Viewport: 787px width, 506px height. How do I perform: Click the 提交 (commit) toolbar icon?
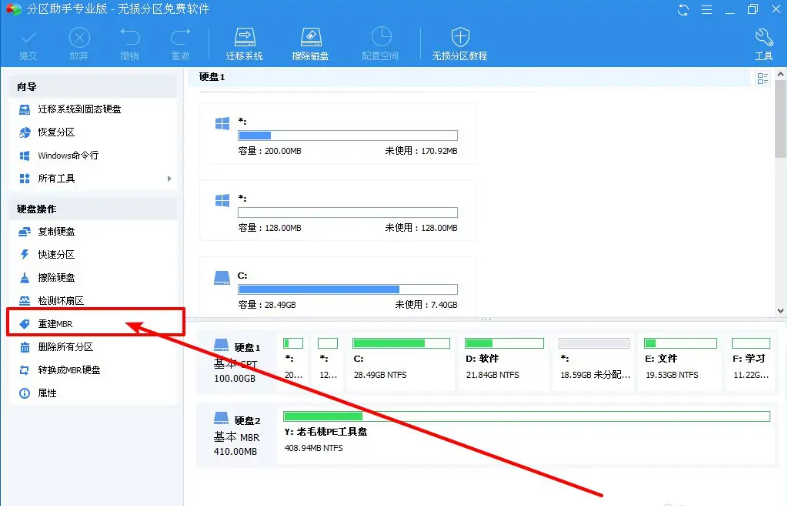(28, 44)
